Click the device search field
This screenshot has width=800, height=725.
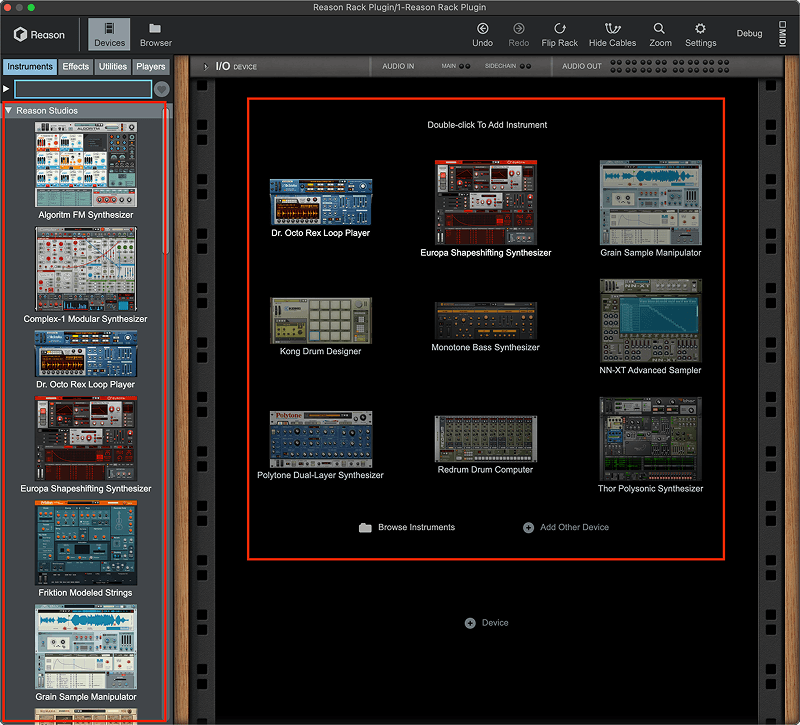83,89
